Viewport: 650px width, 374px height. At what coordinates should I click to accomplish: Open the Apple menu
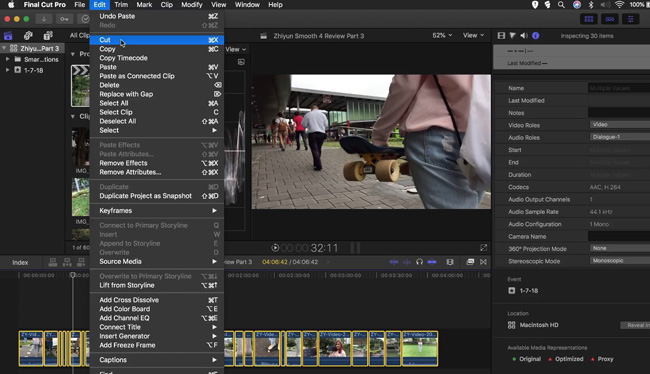[x=11, y=5]
